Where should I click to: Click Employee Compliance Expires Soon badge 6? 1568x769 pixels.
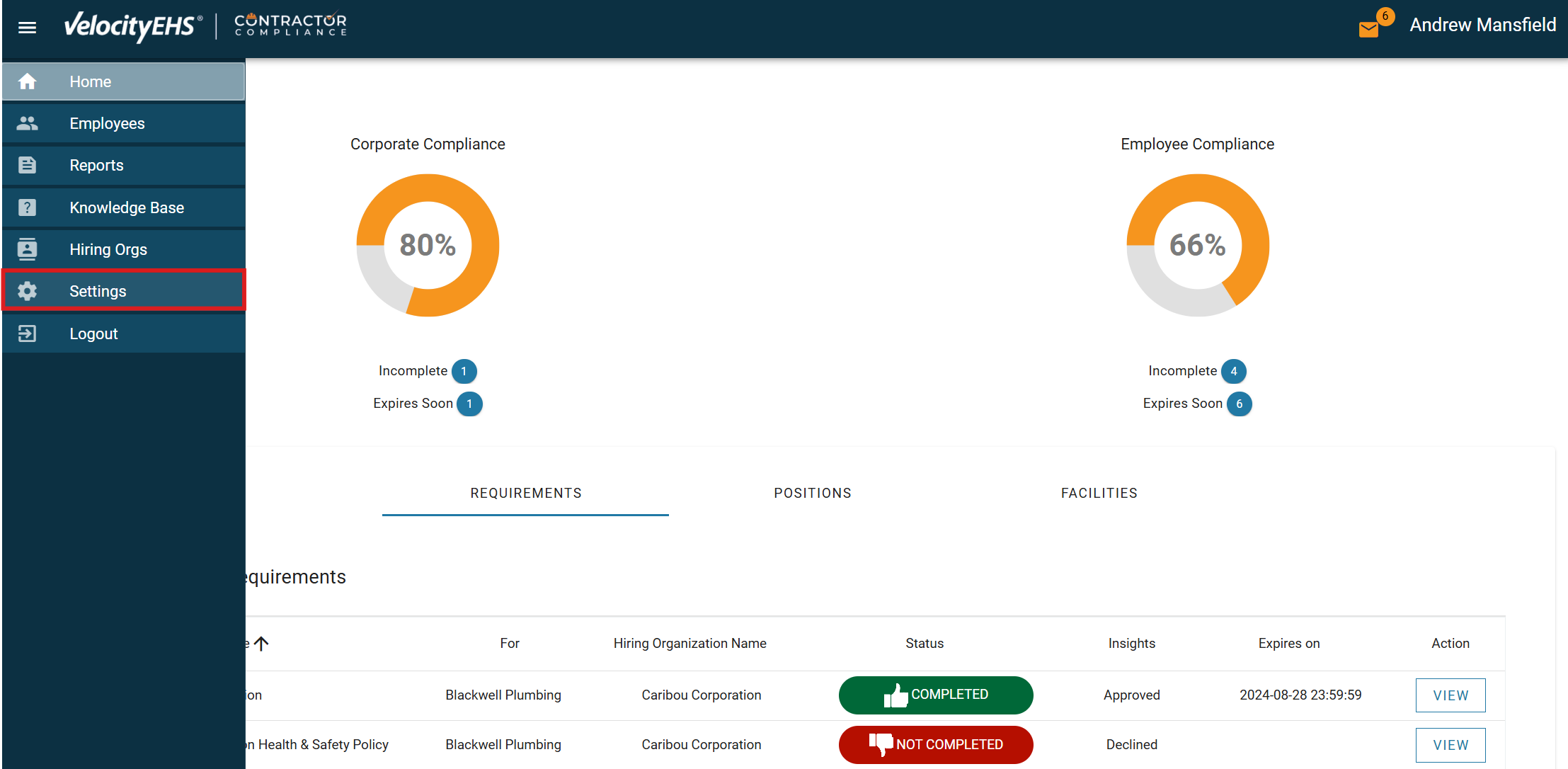(x=1239, y=404)
